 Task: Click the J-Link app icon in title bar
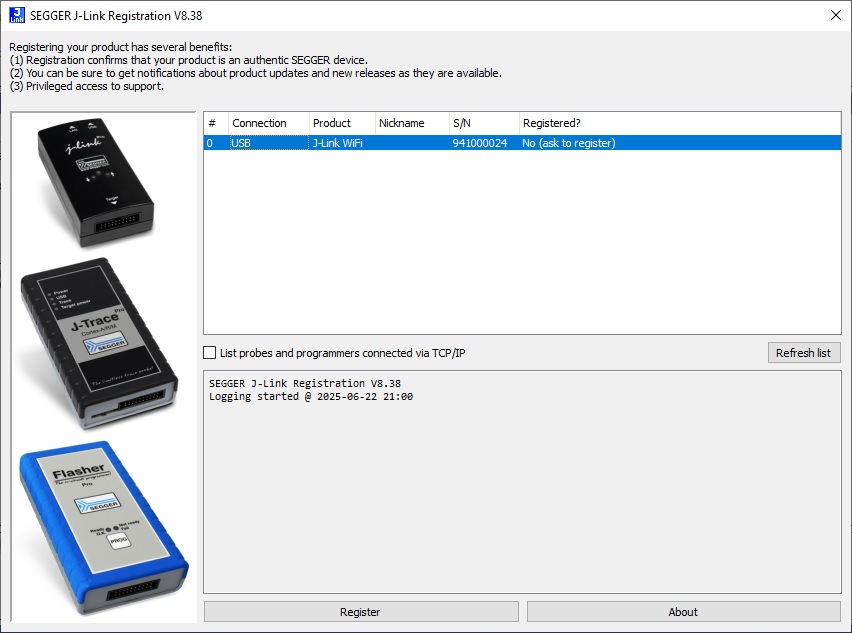pyautogui.click(x=17, y=15)
